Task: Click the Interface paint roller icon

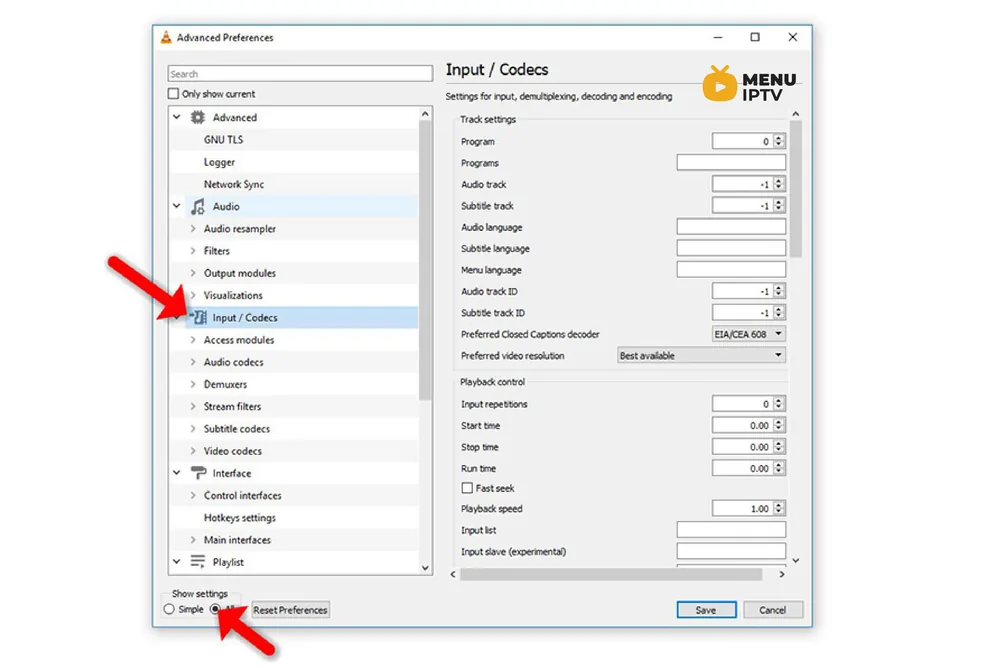Action: point(198,473)
